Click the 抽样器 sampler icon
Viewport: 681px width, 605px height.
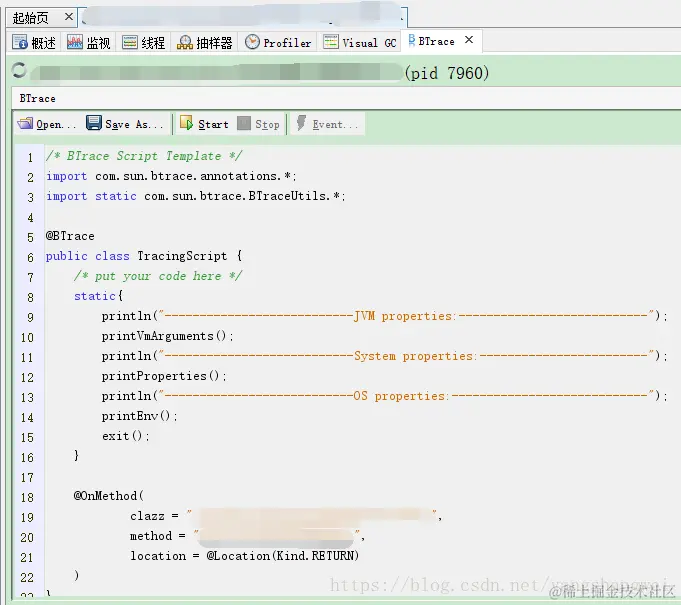pos(185,42)
